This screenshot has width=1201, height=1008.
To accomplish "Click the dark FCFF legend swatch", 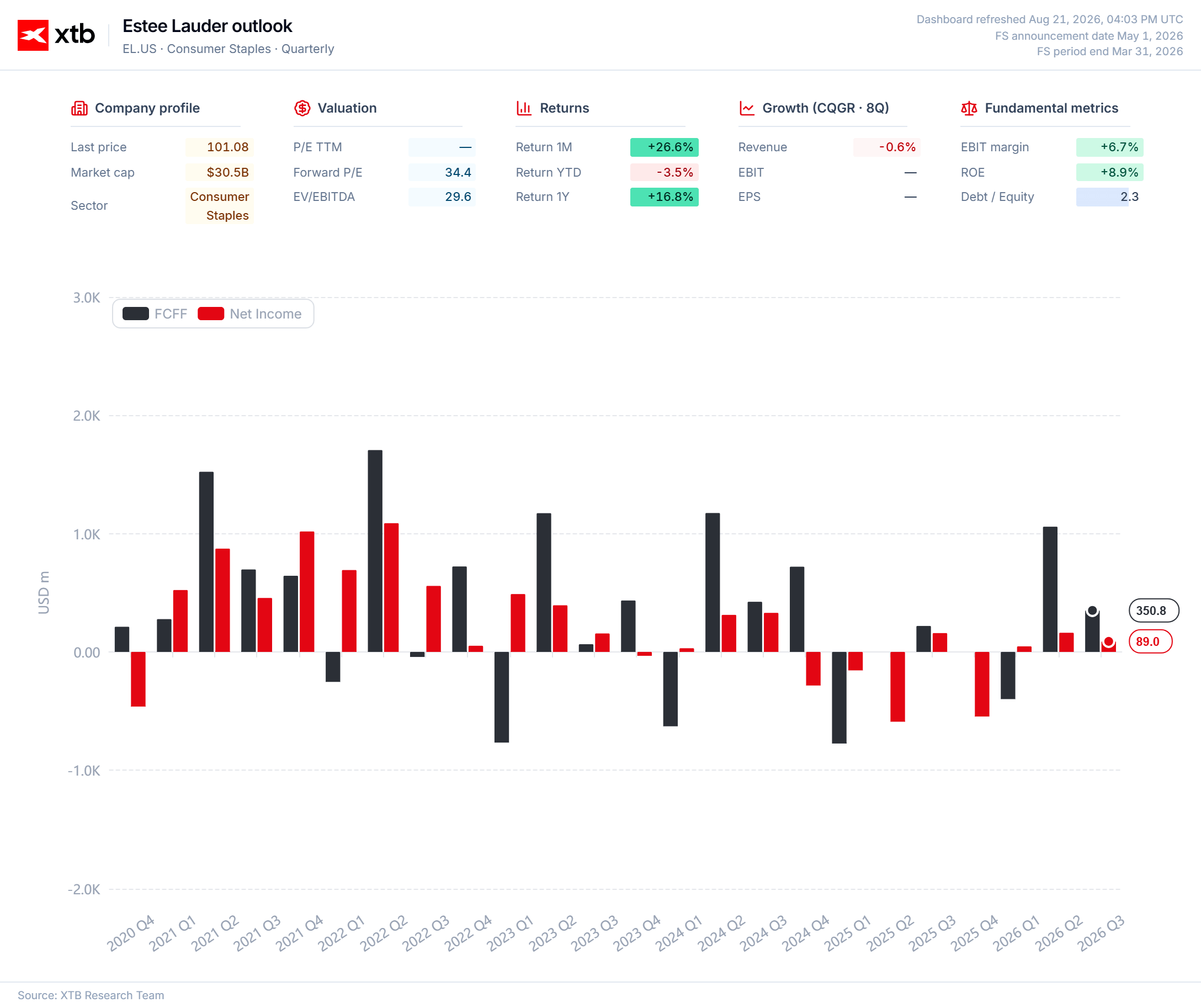I will 136,314.
